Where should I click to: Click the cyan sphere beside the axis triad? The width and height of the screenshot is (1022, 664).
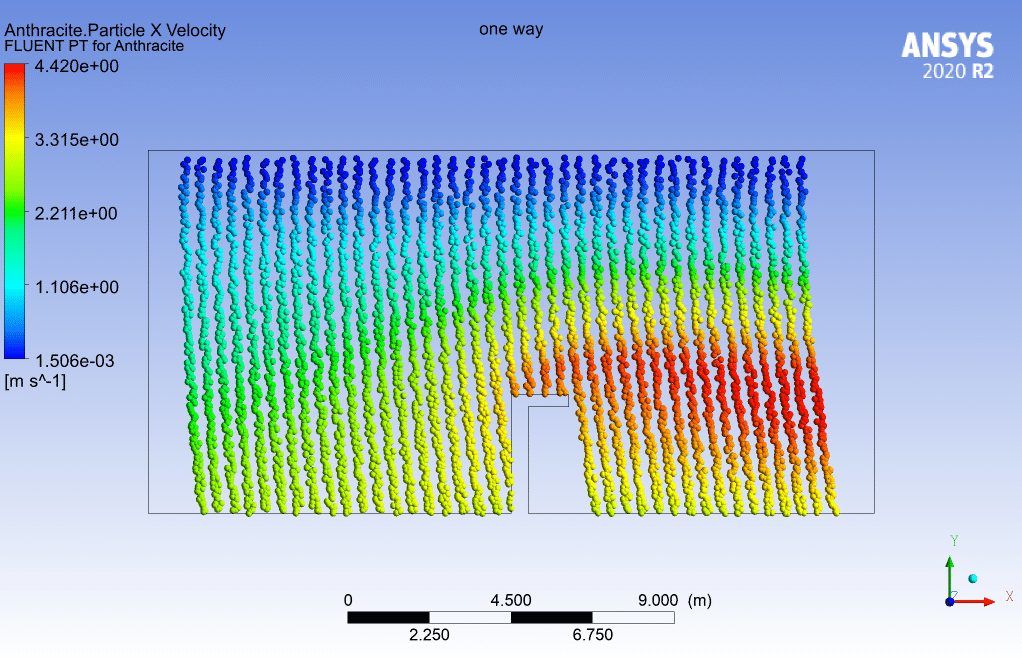pos(973,578)
